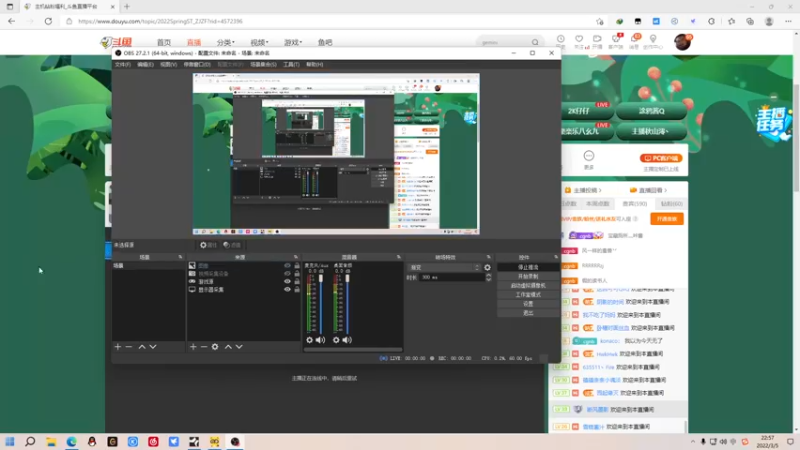Image resolution: width=800 pixels, height=450 pixels.
Task: Expand the 视频 dropdown in Douyu navigation
Action: pos(259,42)
